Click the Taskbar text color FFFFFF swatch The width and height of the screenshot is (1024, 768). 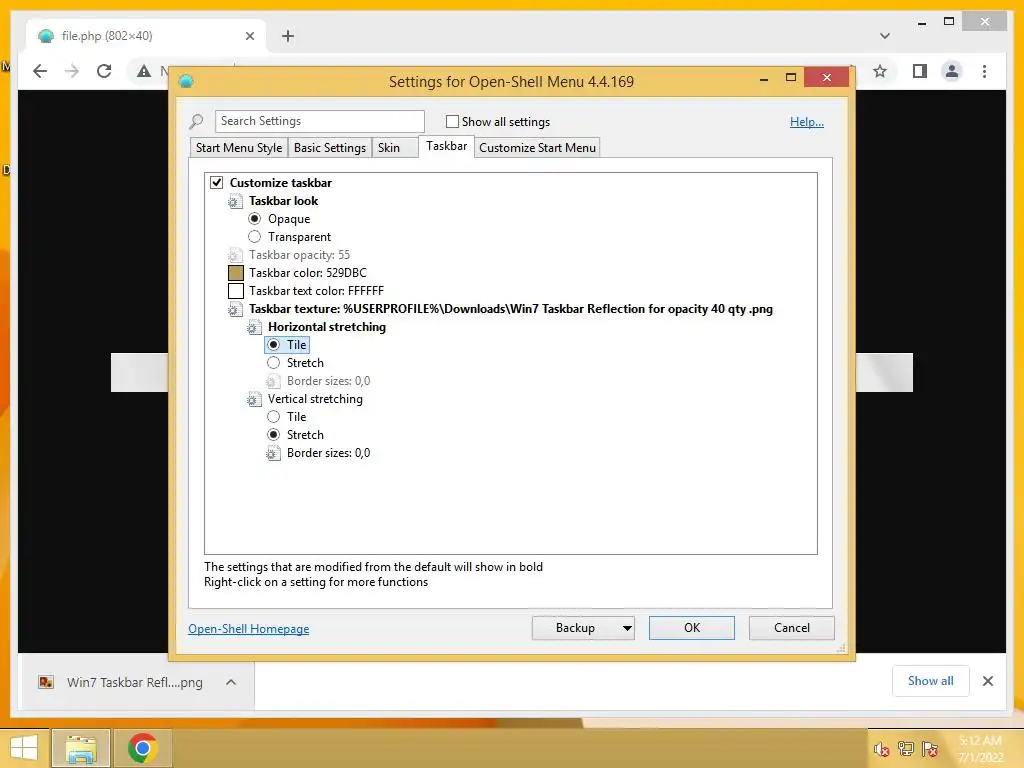(x=236, y=291)
